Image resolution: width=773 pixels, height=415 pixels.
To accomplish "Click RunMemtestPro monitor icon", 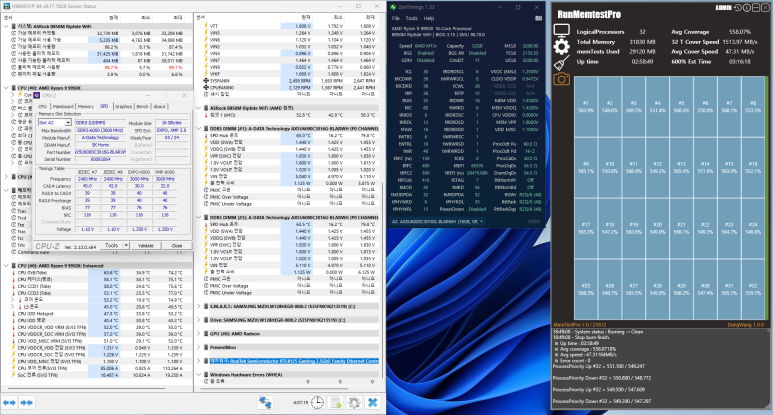I will tap(562, 31).
